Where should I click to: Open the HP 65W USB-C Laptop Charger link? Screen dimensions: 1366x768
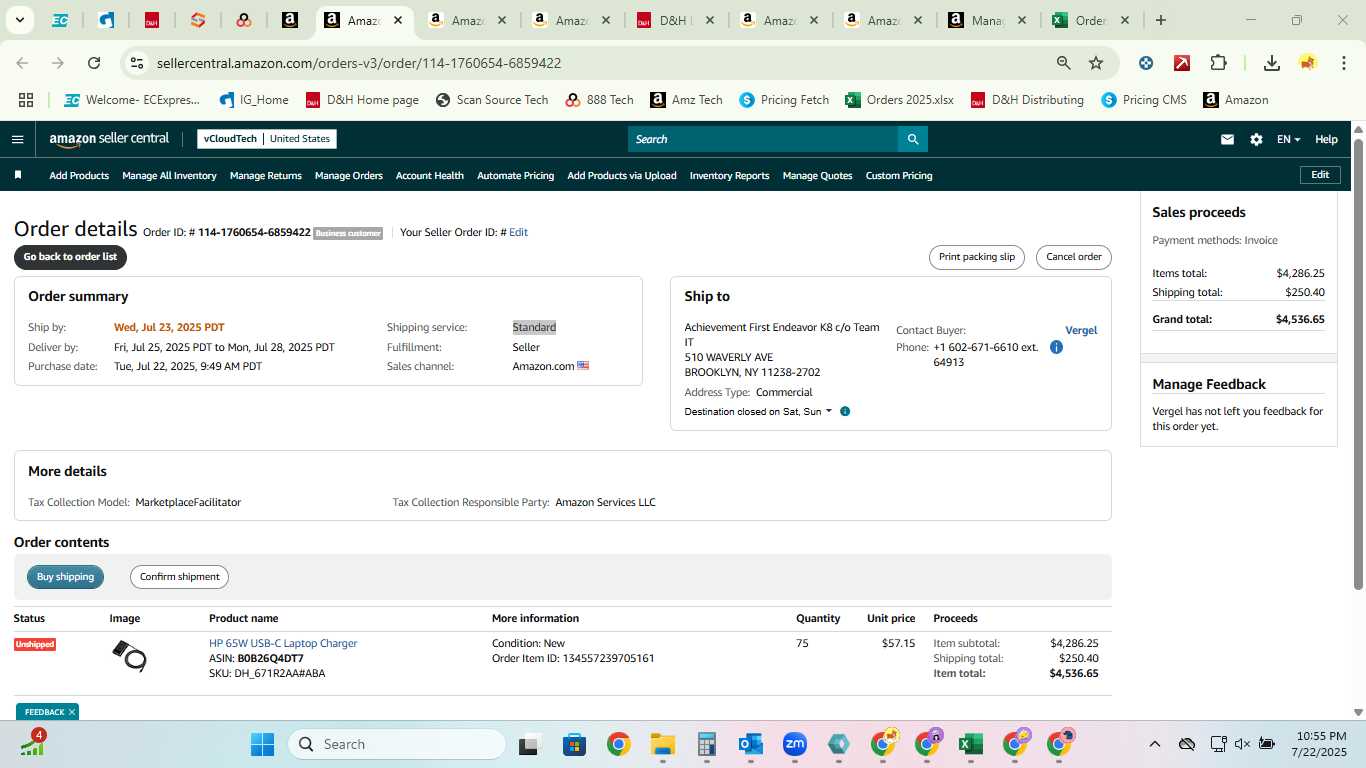283,643
